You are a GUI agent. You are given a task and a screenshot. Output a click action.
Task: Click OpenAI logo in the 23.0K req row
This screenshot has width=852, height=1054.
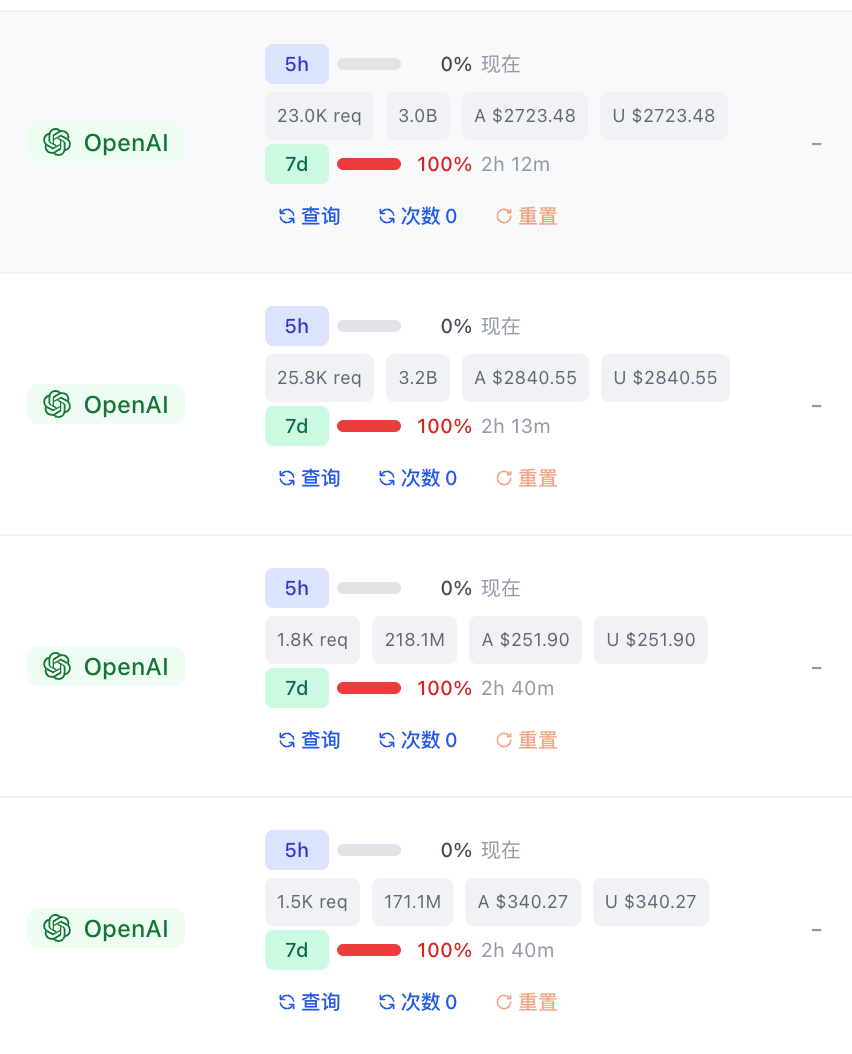coord(57,143)
